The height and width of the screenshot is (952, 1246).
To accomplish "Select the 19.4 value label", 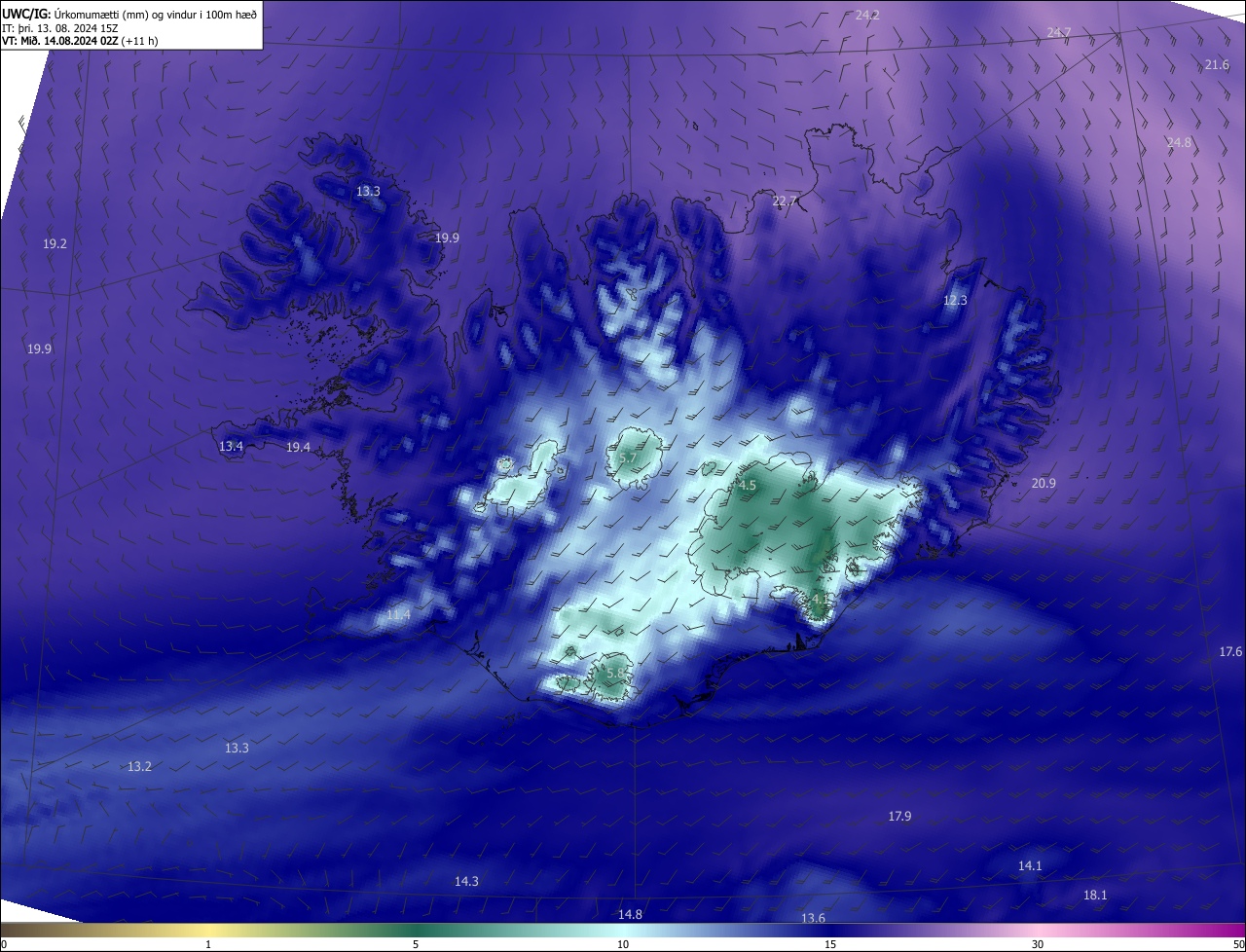I will (x=298, y=447).
